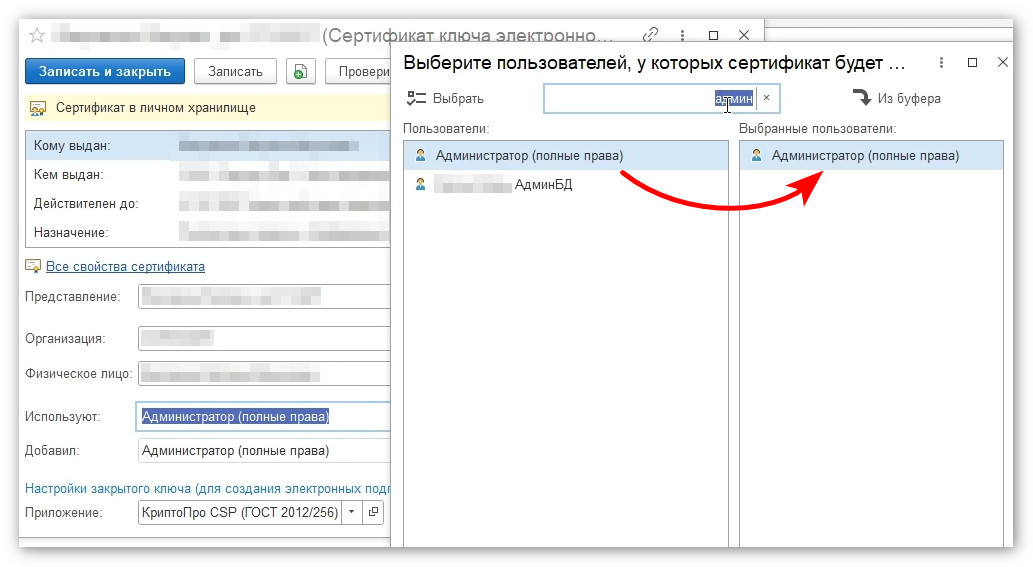Viewport: 1033px width, 567px height.
Task: Copy link to certificate form
Action: pyautogui.click(x=650, y=35)
